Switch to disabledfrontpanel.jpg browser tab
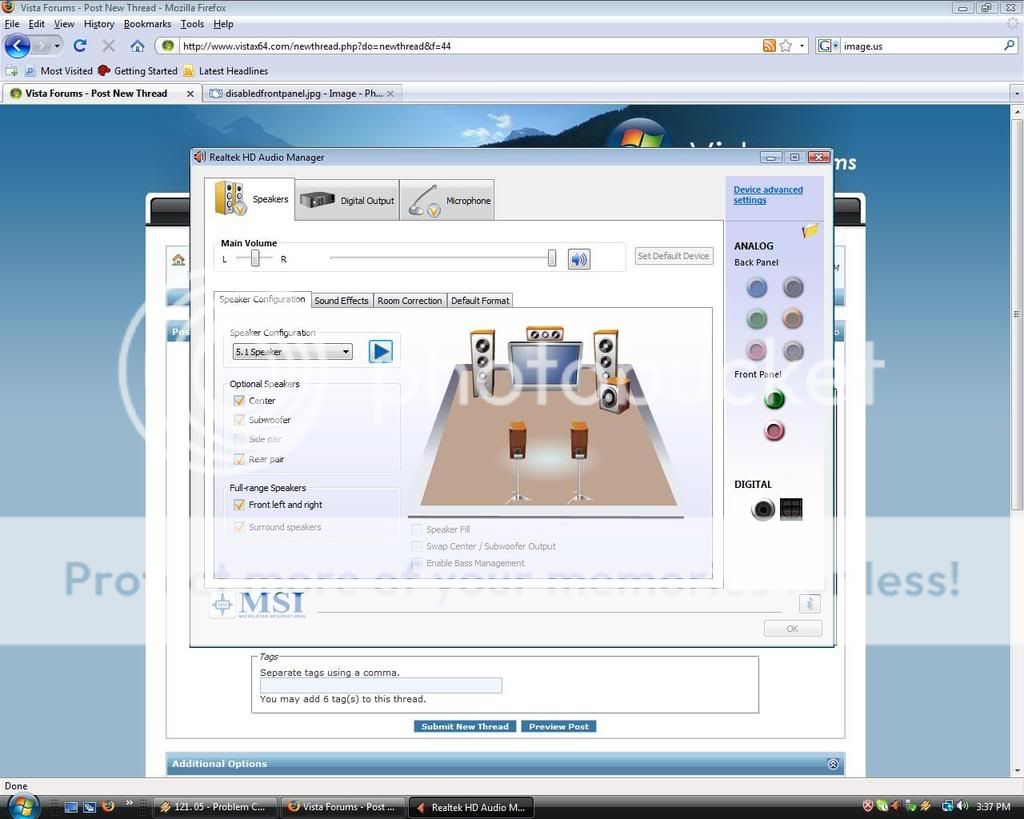 (302, 93)
